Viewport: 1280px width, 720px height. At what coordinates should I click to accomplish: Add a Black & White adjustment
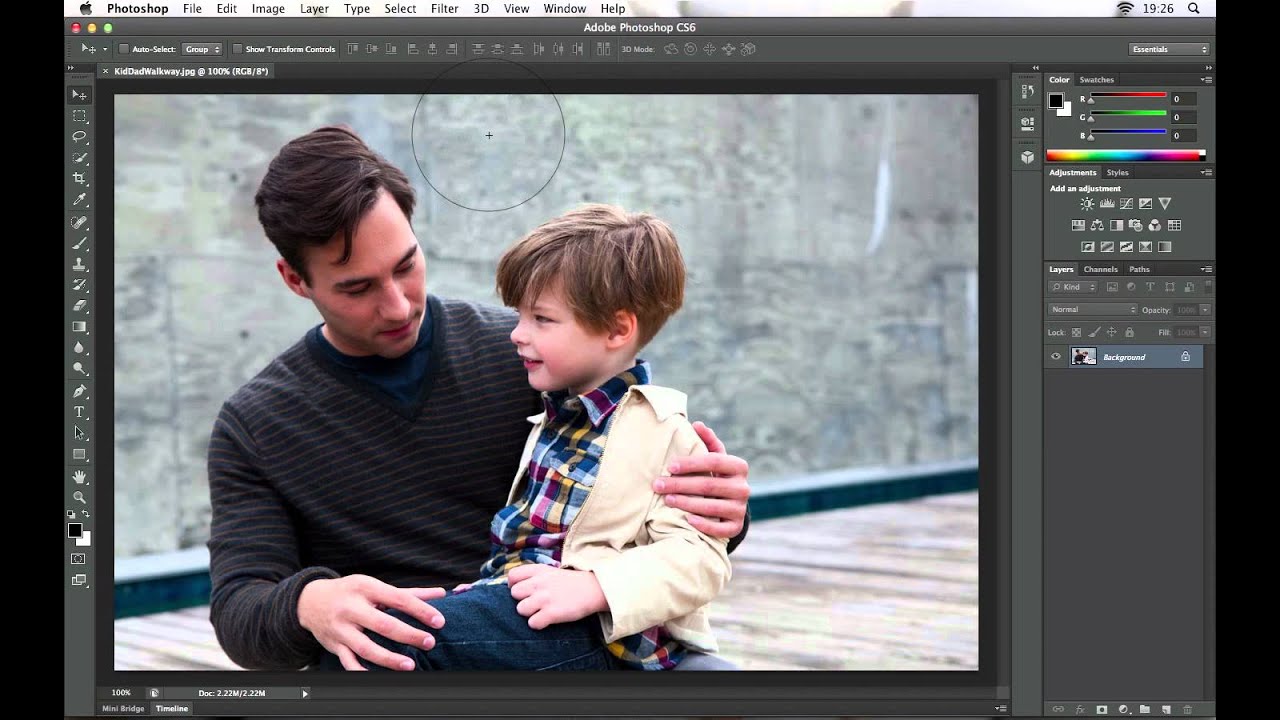(1117, 225)
